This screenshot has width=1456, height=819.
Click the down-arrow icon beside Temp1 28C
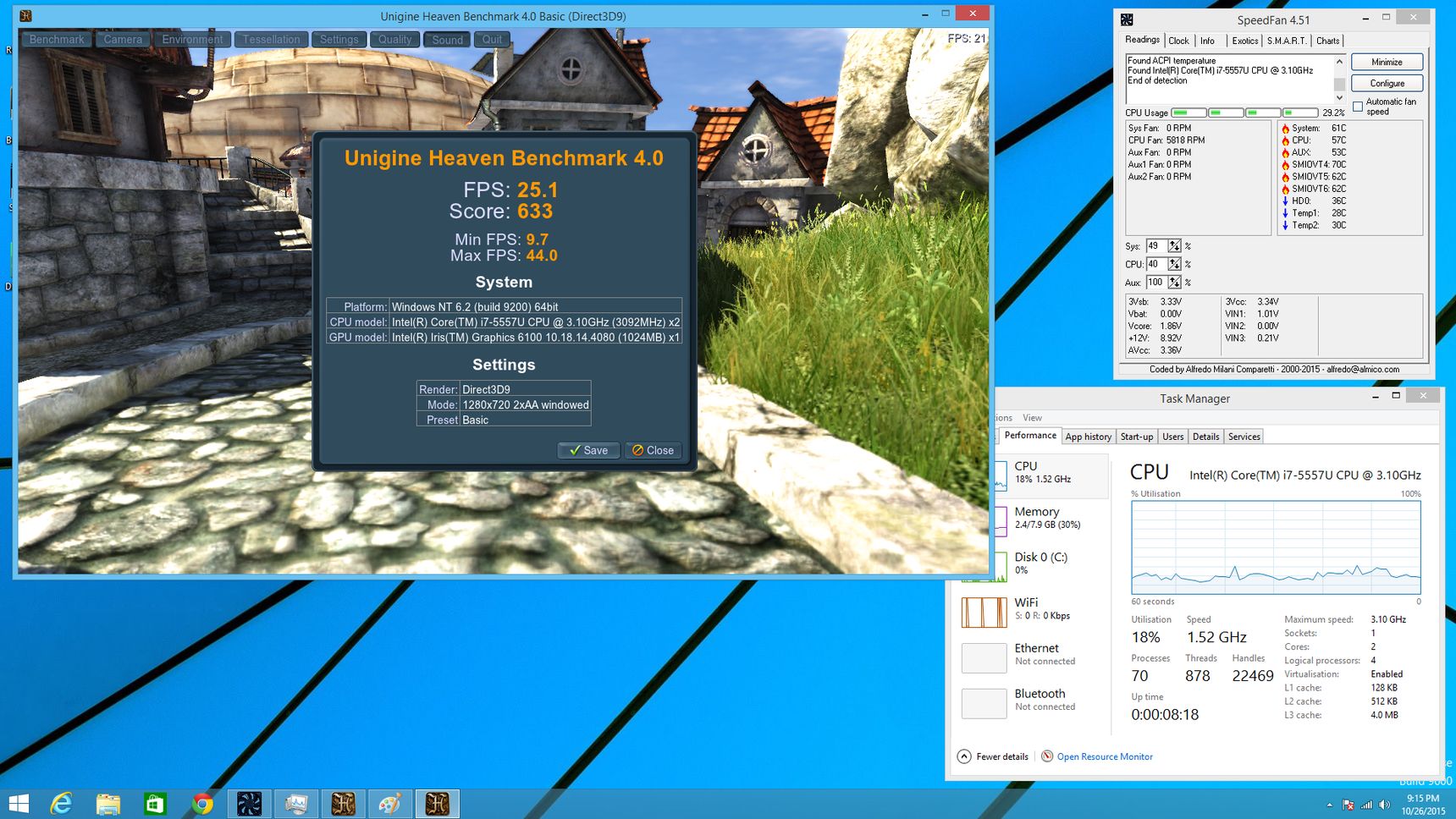pos(1285,213)
